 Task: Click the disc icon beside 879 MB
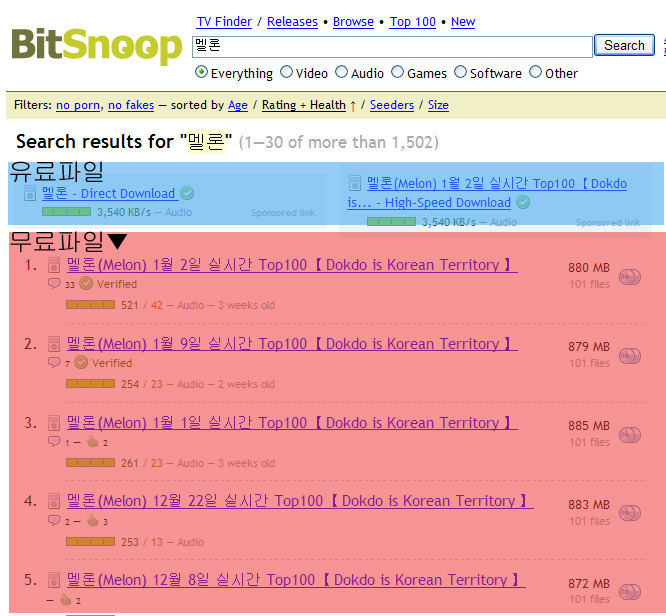(629, 356)
